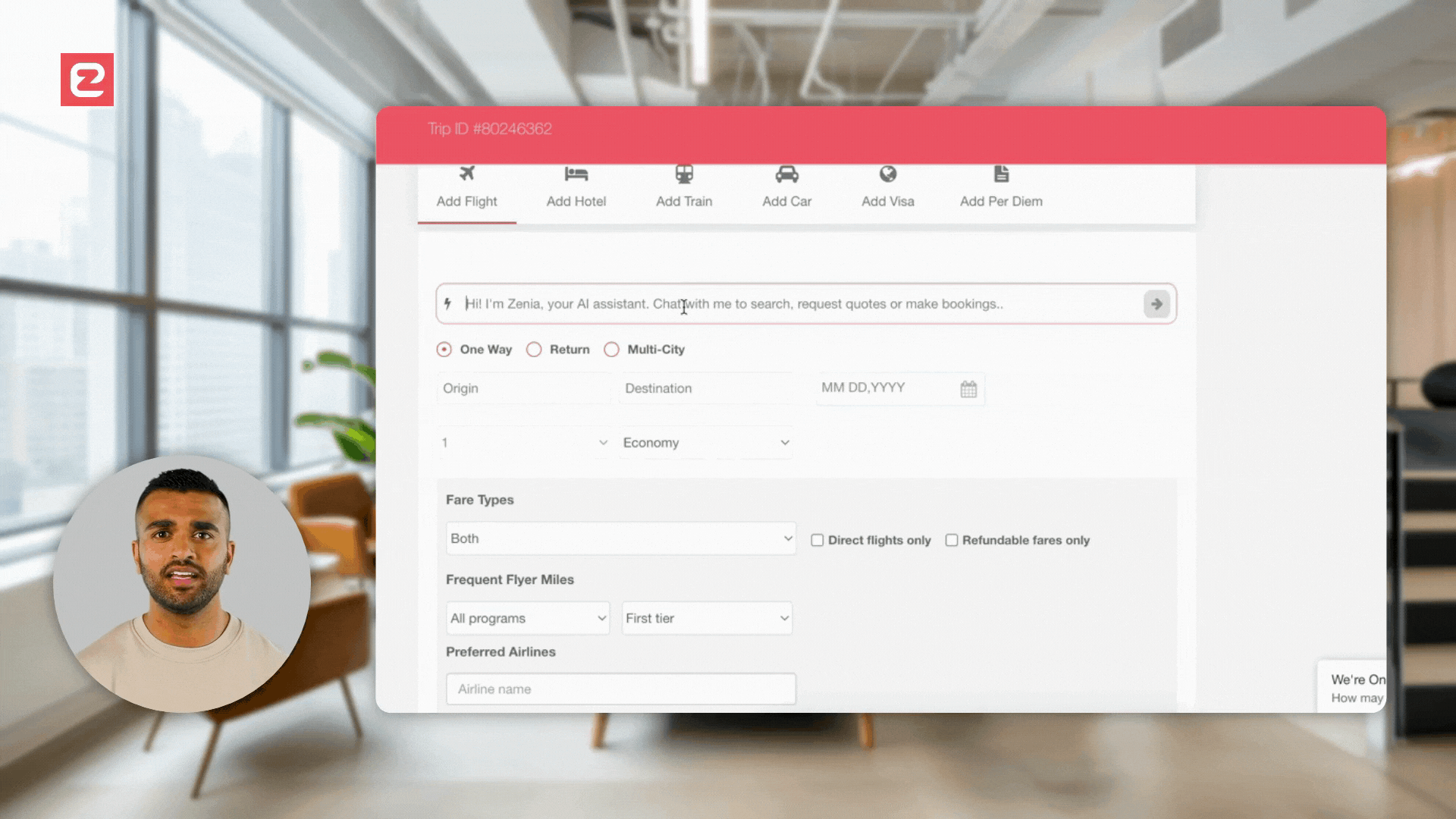1456x819 pixels.
Task: Click the calendar date picker icon
Action: click(x=967, y=389)
